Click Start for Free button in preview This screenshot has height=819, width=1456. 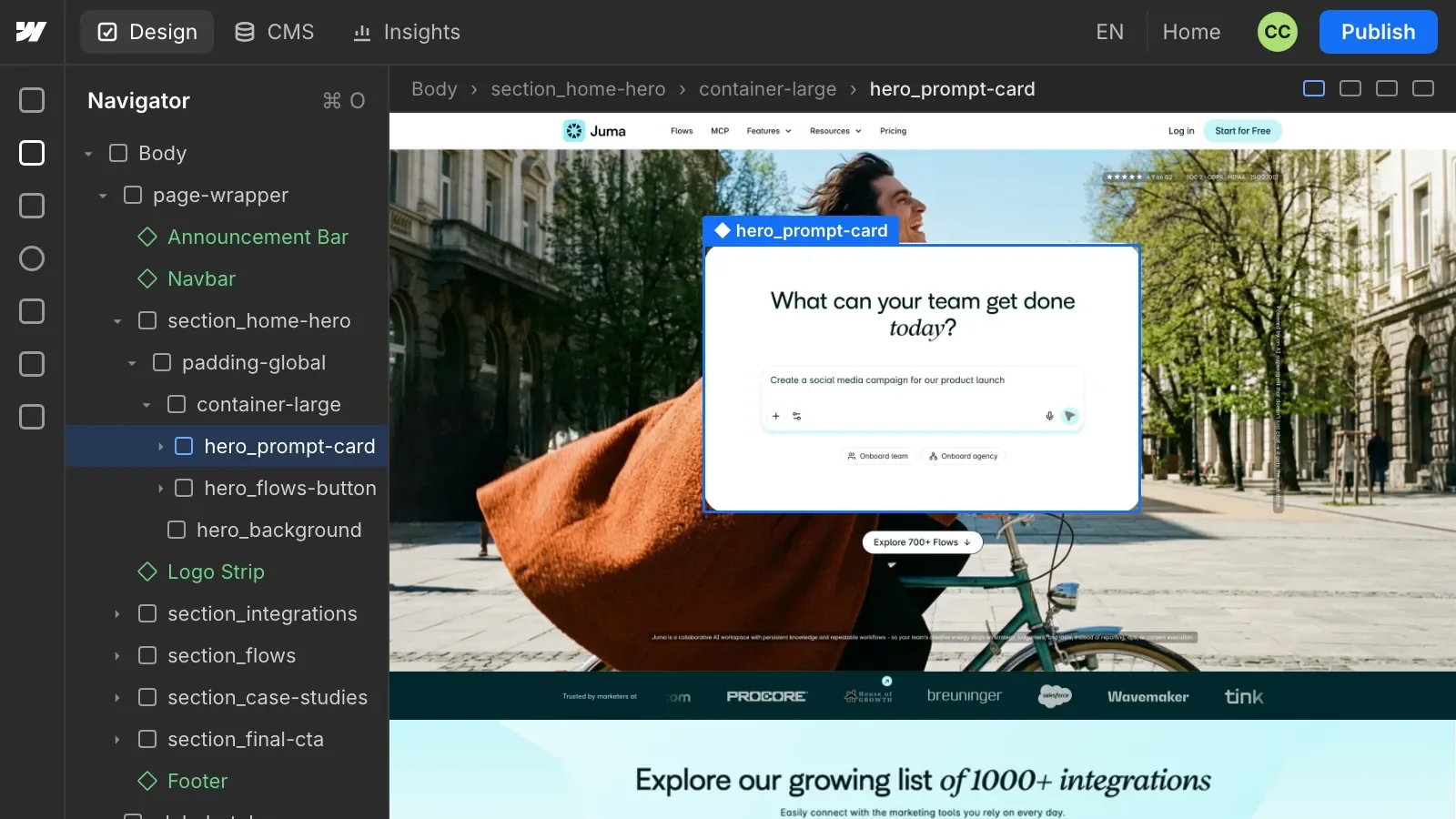[x=1242, y=131]
